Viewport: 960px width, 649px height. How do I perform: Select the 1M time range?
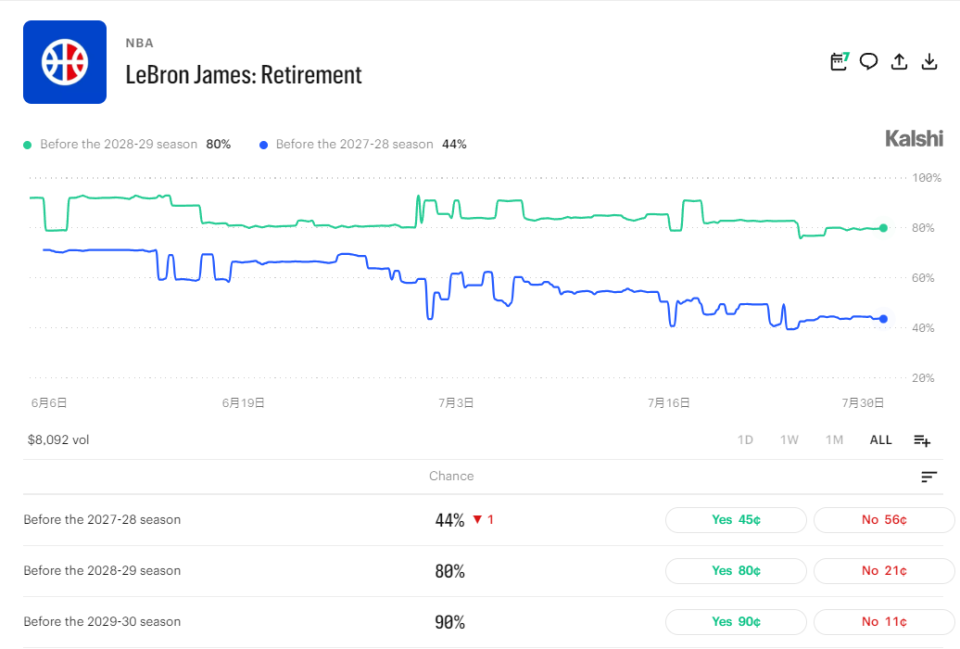[x=834, y=440]
